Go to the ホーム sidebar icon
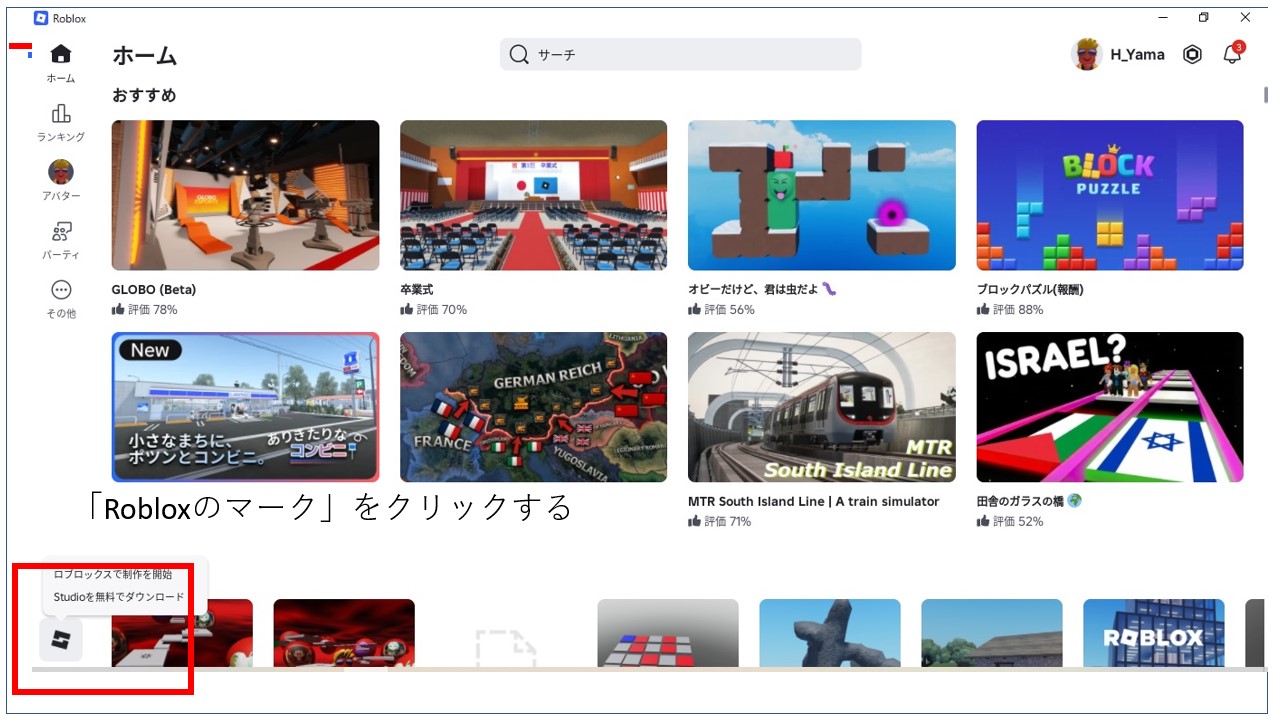Image resolution: width=1280 pixels, height=720 pixels. coord(61,54)
